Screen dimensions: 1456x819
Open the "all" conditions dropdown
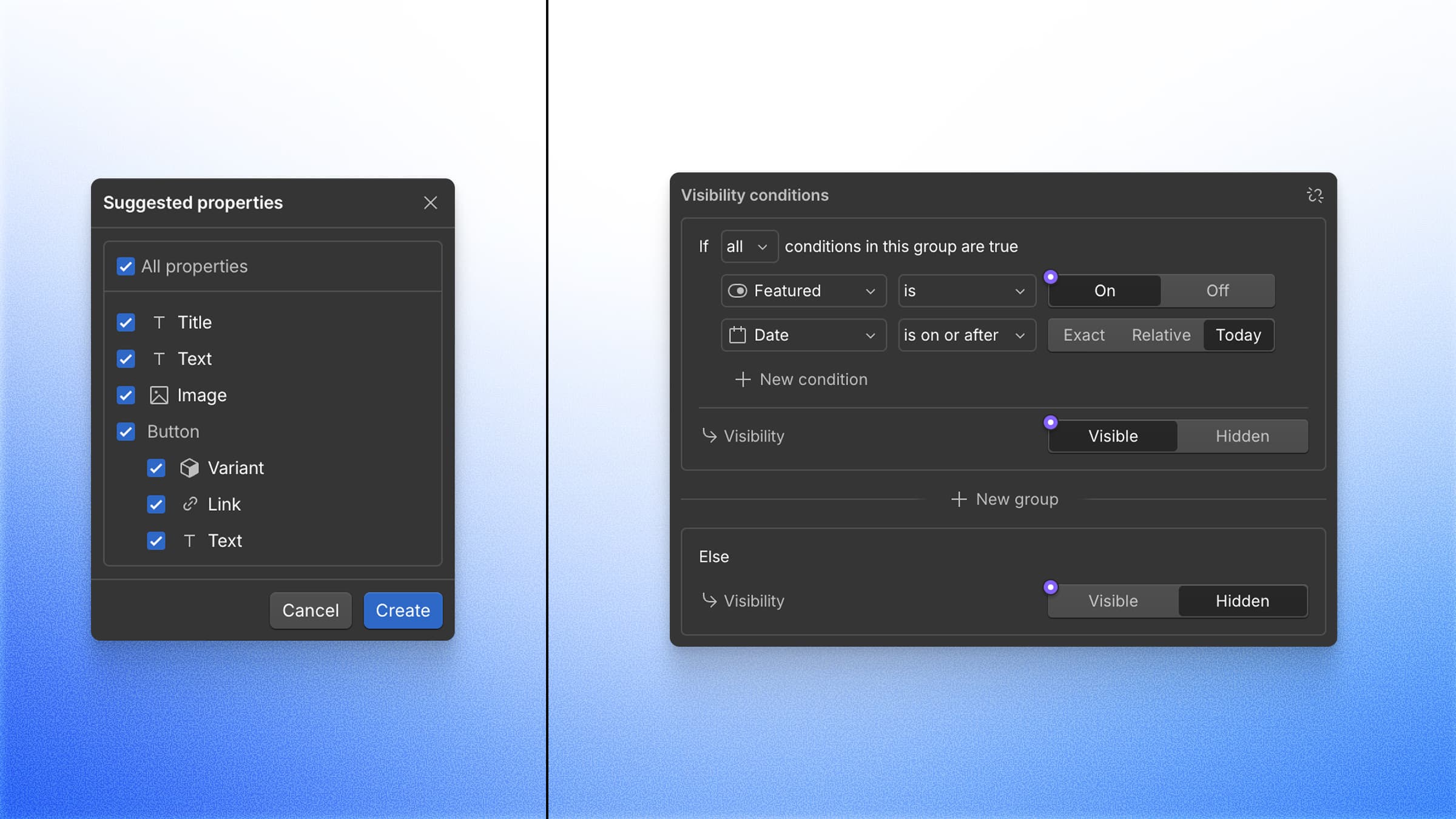tap(749, 246)
